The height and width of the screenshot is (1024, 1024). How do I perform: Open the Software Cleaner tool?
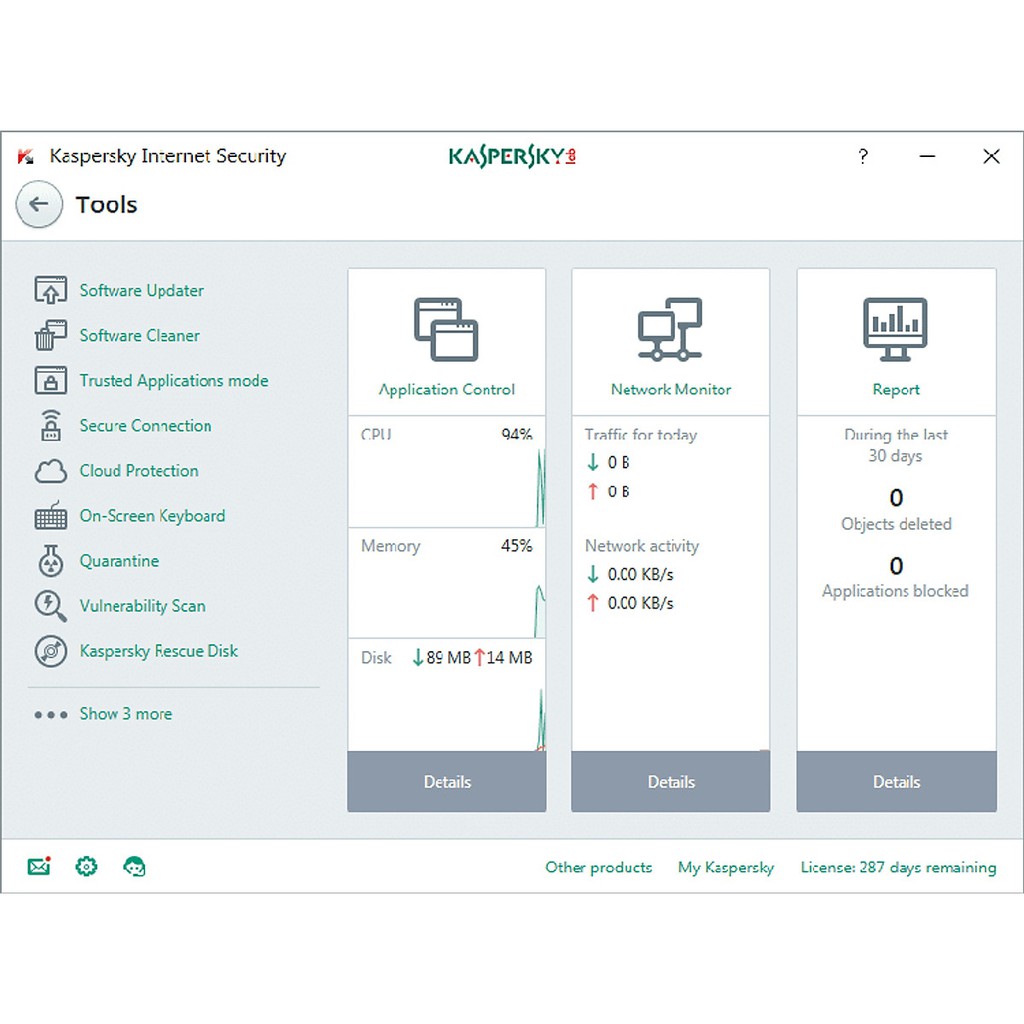(139, 335)
